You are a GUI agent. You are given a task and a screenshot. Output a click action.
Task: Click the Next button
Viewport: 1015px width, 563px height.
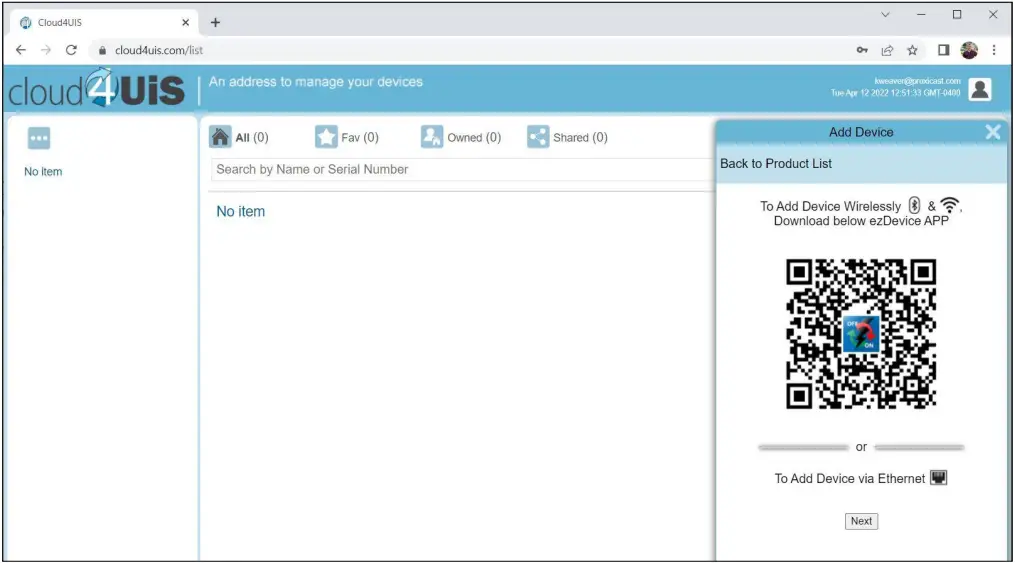(x=861, y=521)
